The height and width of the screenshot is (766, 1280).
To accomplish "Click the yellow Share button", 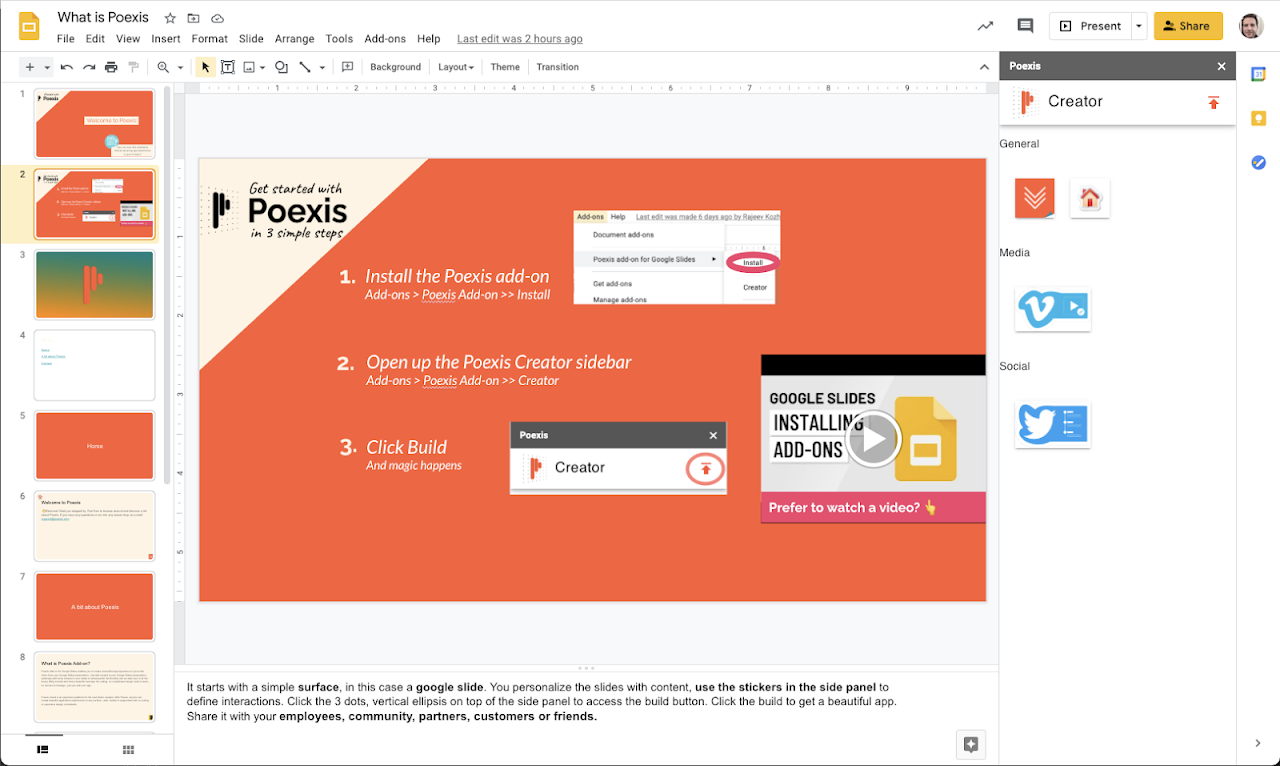I will click(1188, 26).
